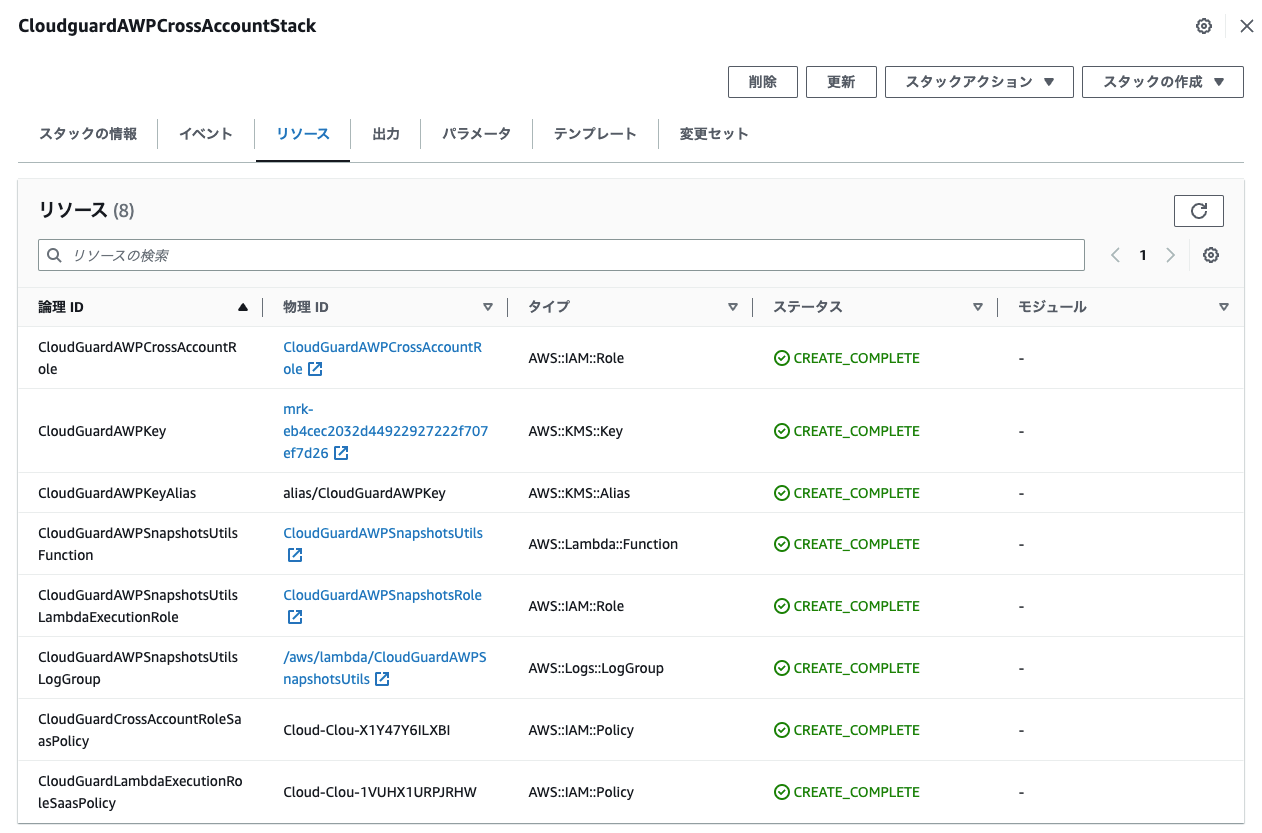Open the タイプ column filter dropdown
This screenshot has height=833, width=1262.
pyautogui.click(x=733, y=307)
